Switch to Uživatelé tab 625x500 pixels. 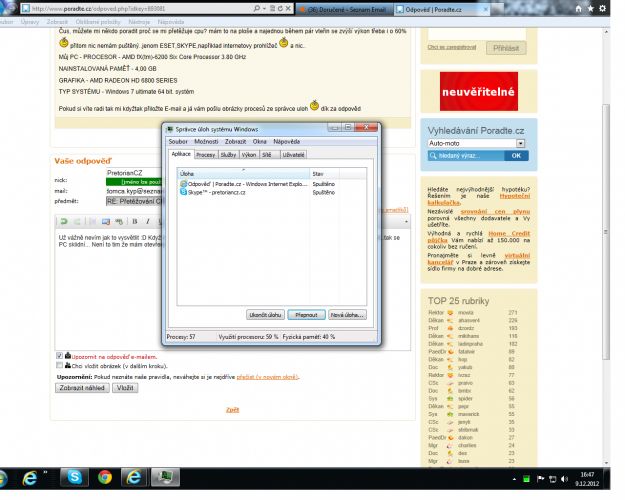click(293, 155)
